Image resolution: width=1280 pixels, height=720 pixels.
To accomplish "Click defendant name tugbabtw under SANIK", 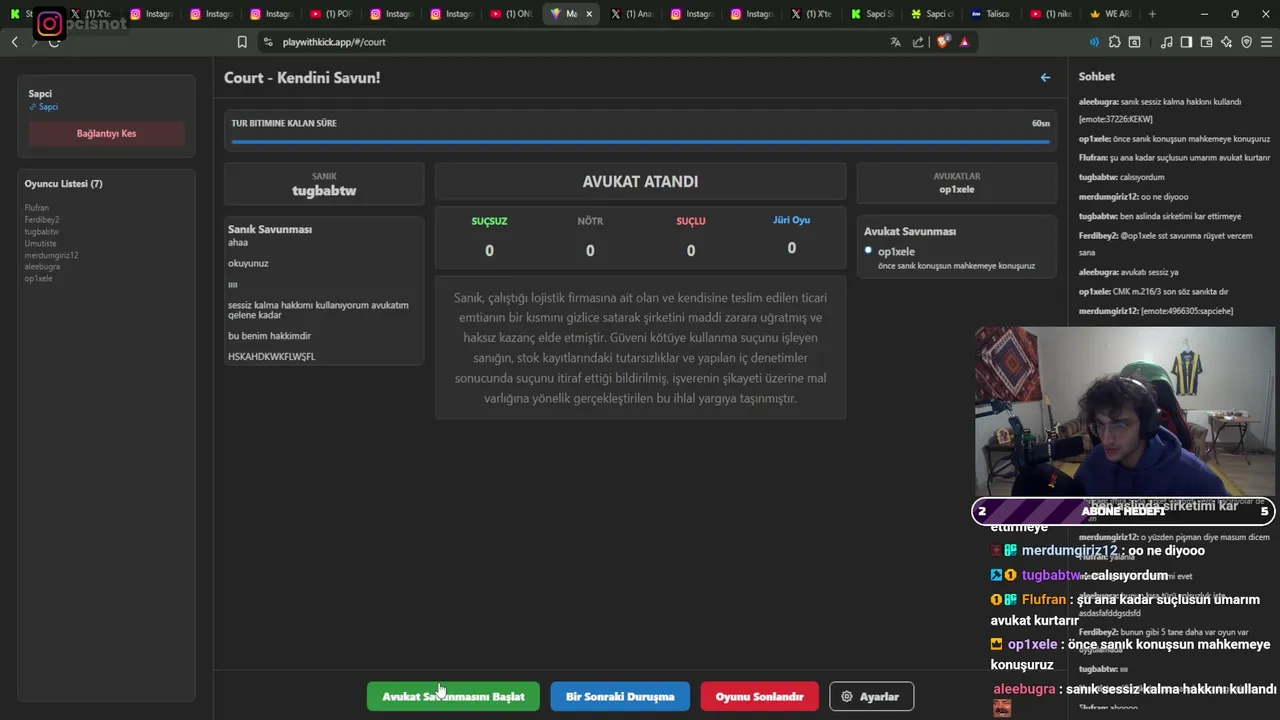I will click(x=324, y=190).
